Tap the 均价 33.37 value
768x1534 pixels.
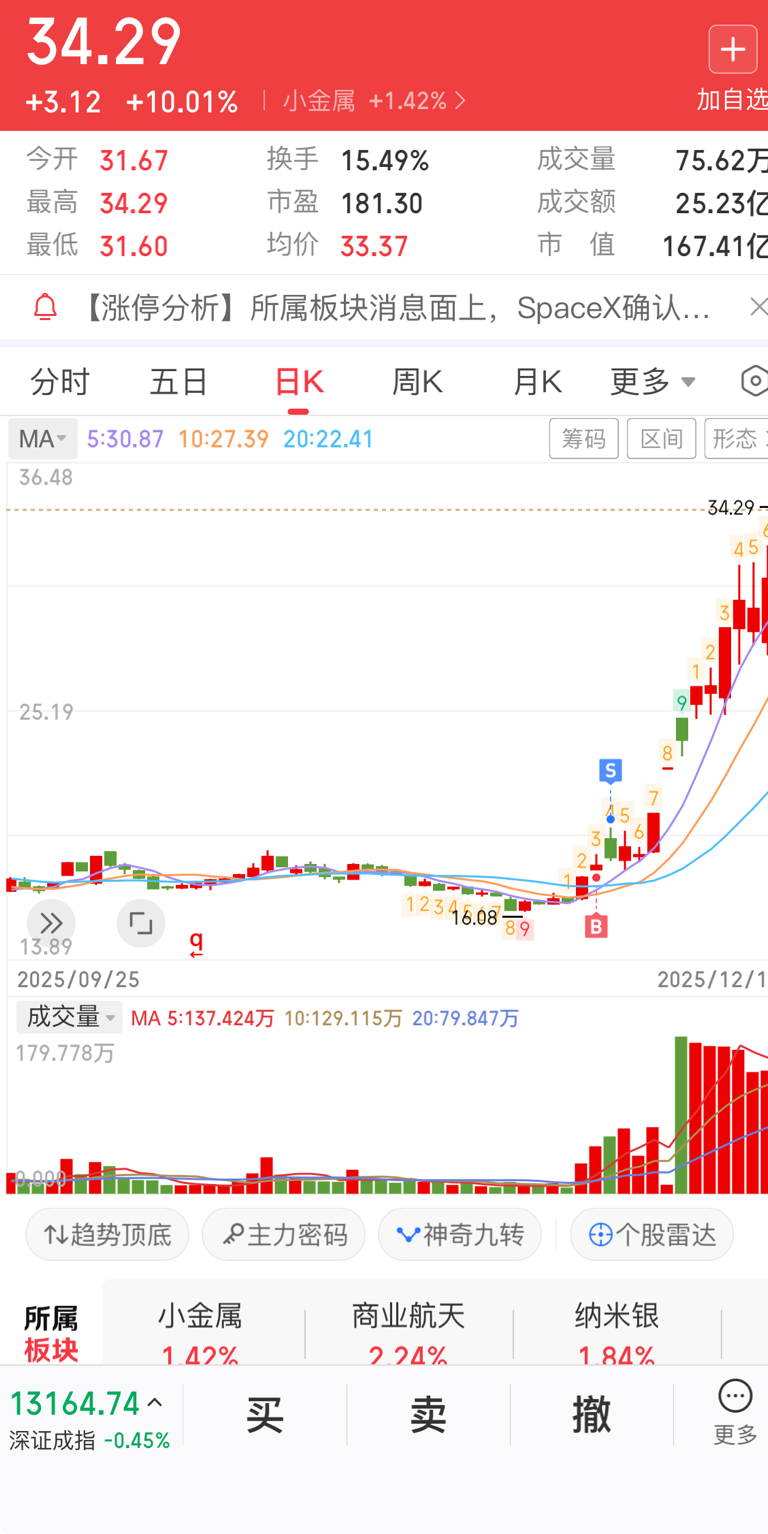(374, 246)
